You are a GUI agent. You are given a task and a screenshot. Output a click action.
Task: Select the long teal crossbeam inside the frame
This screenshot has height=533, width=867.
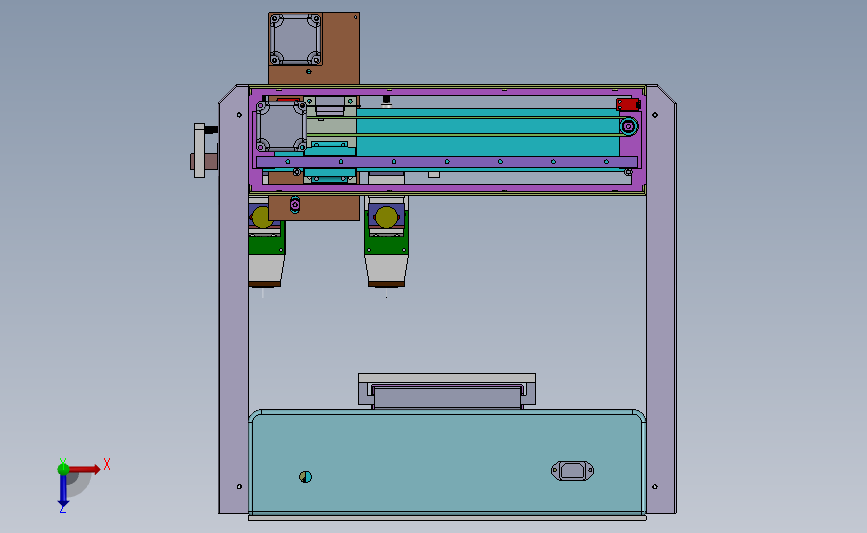click(488, 133)
